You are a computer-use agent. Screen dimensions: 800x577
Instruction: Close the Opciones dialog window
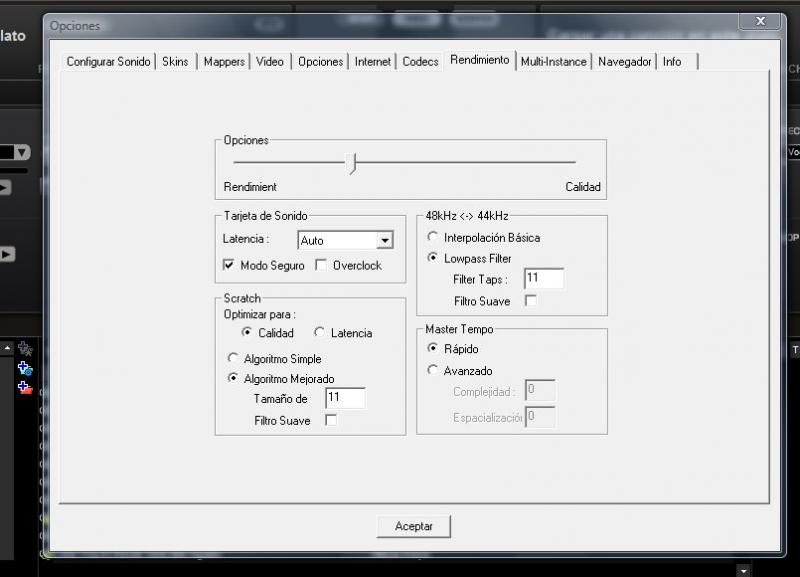760,21
